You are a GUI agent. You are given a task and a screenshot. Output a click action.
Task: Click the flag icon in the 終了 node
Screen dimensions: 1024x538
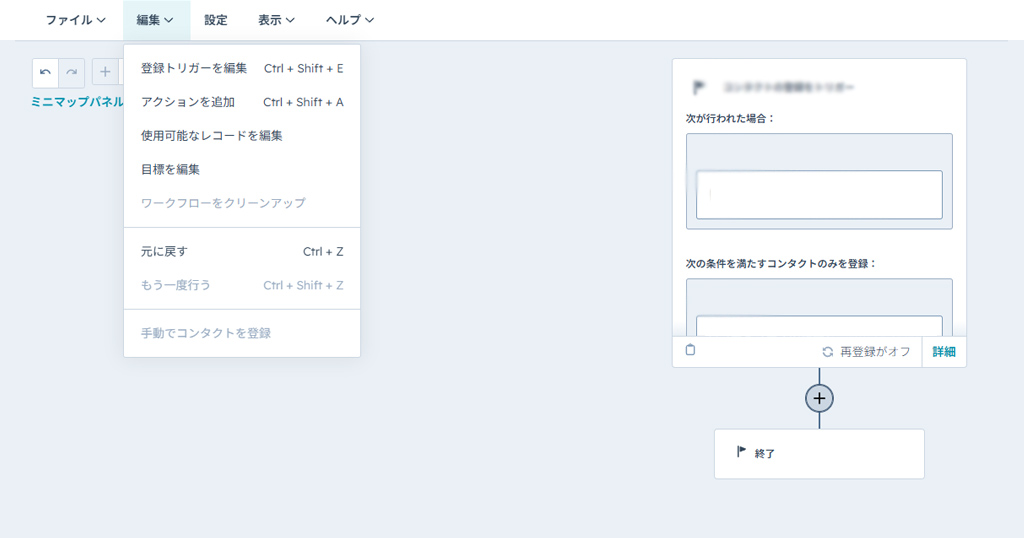tap(741, 452)
